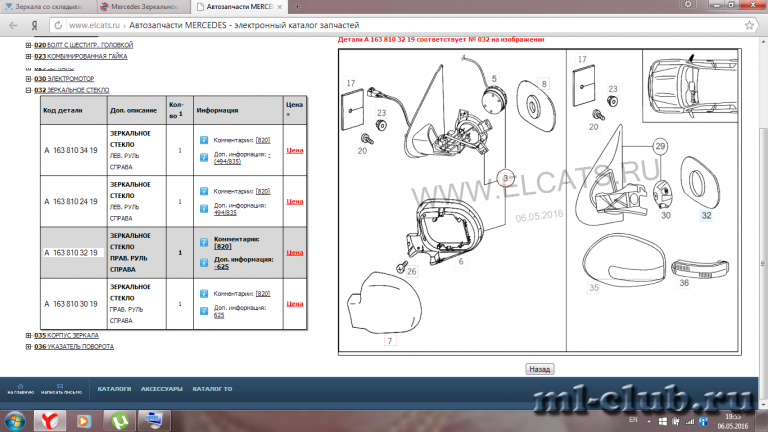Click the elcats.ru address bar

coord(402,25)
